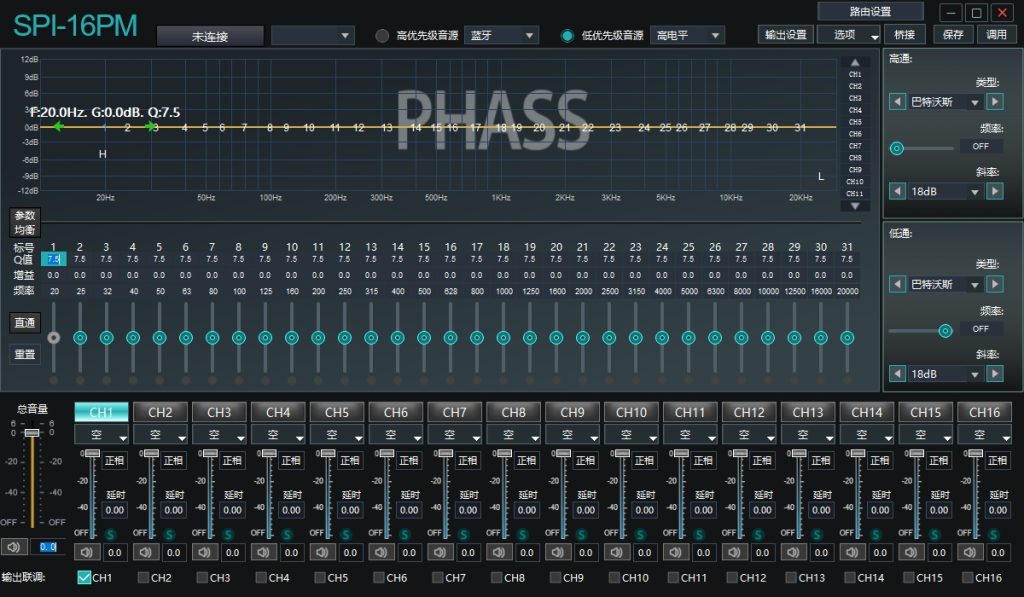Solo CH13 using its S icon

[817, 534]
